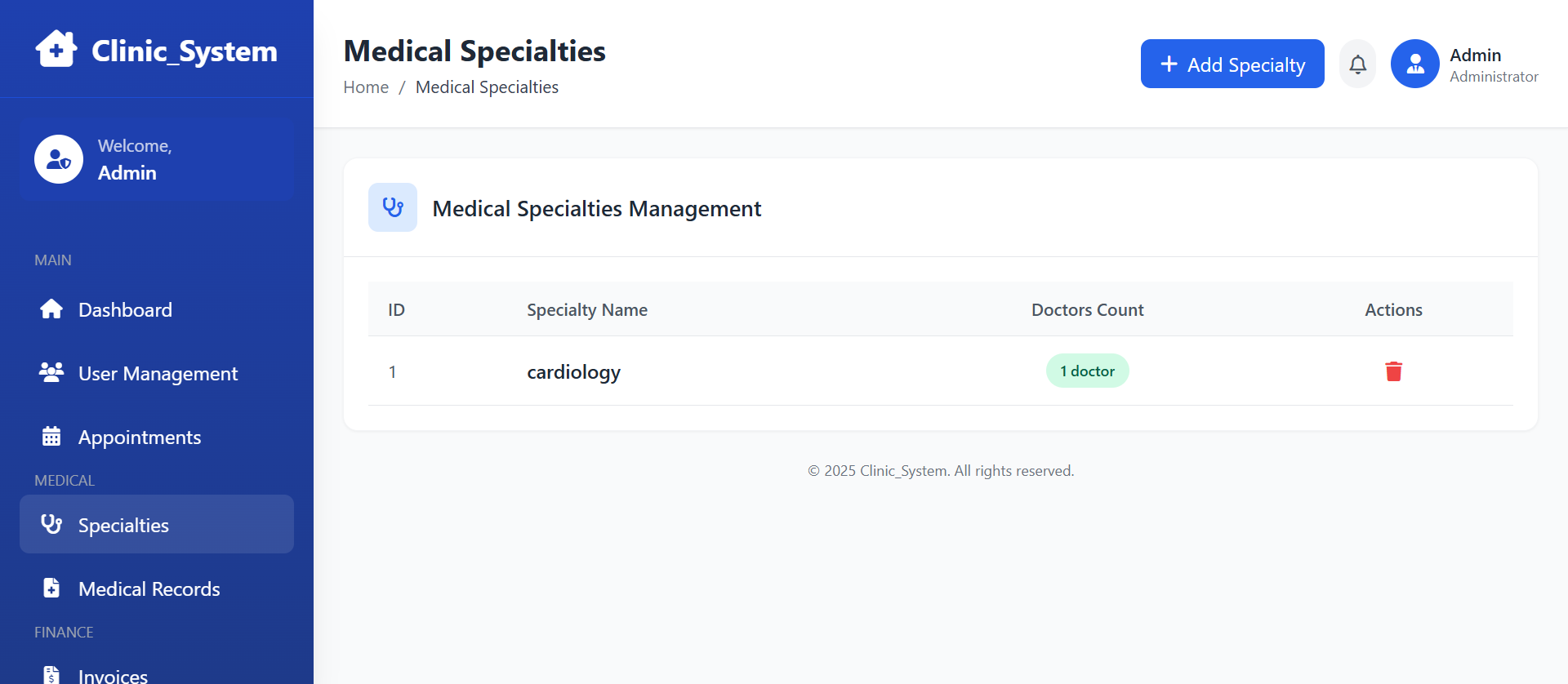Click the sidebar welcome user-shield avatar
This screenshot has height=684, width=1568.
59,159
